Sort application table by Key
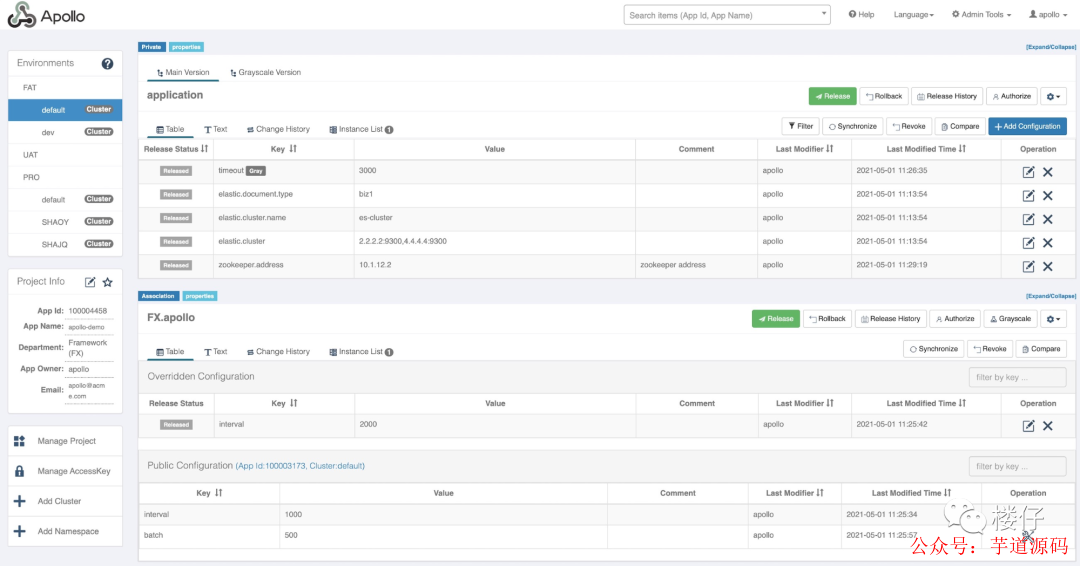The image size is (1080, 566). pos(293,149)
